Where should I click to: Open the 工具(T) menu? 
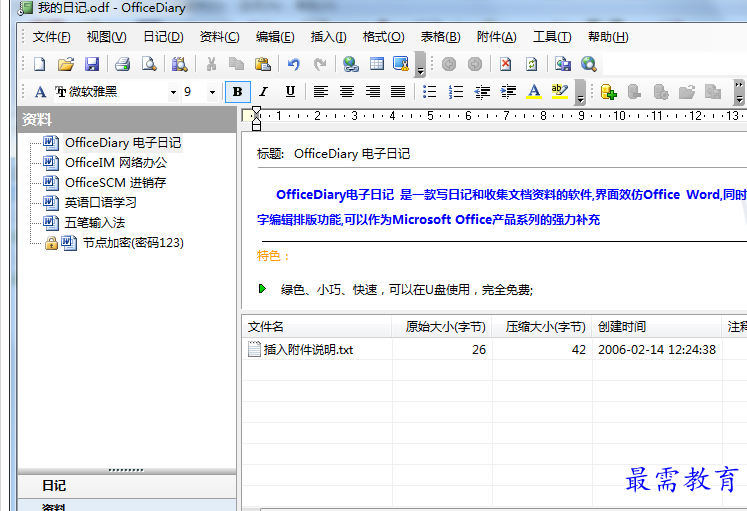(551, 37)
